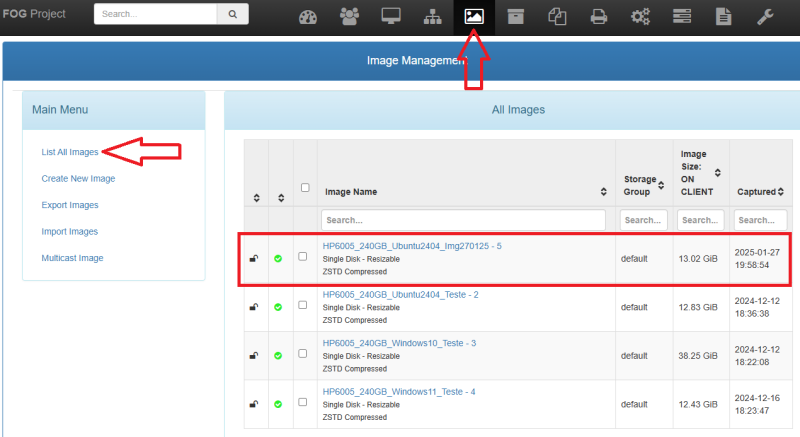Open the FOG Configuration wrench icon
This screenshot has width=800, height=437.
click(x=765, y=17)
